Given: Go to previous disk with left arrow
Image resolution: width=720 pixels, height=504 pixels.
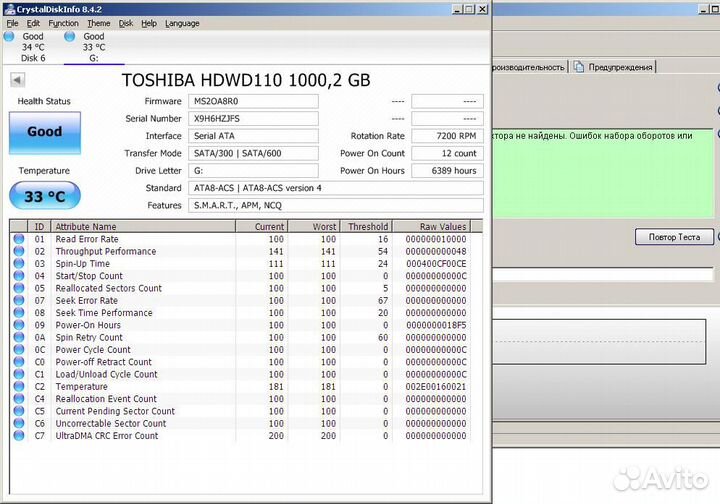Looking at the screenshot, I should (18, 80).
